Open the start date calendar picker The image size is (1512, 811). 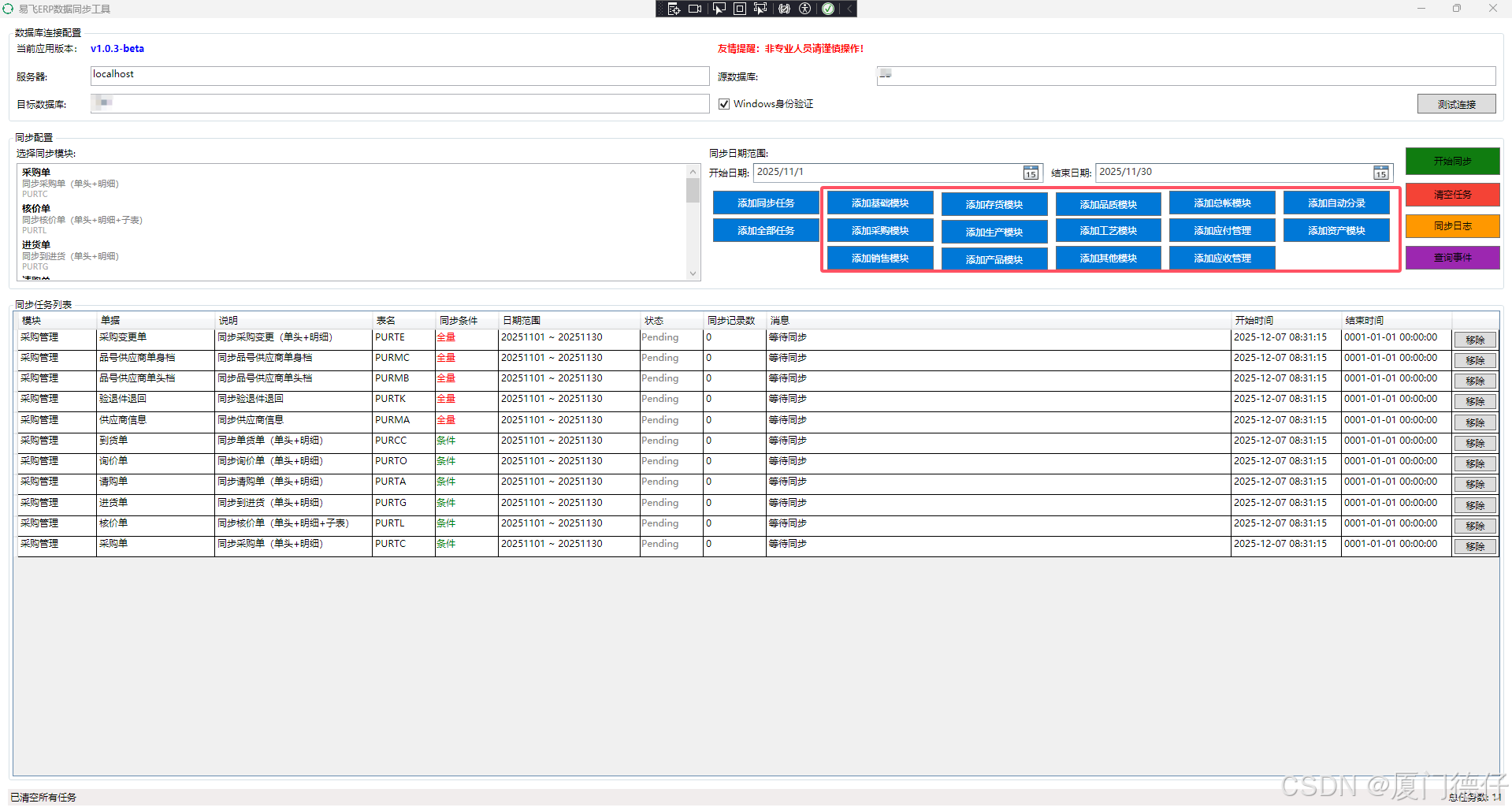tap(1031, 173)
